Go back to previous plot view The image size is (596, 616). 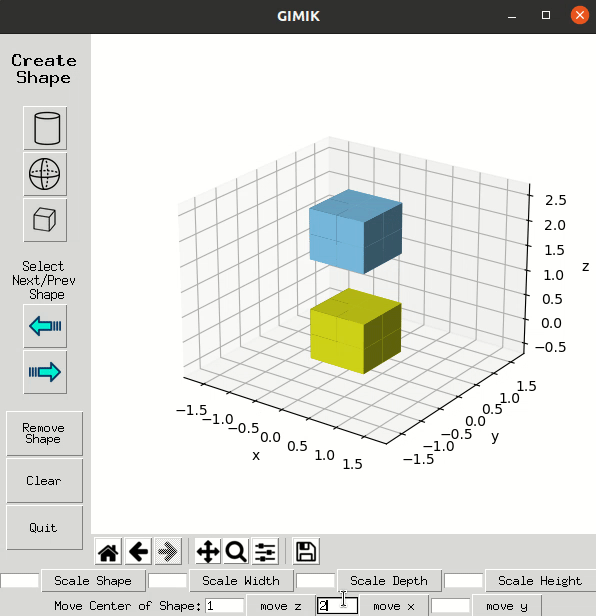(x=138, y=552)
